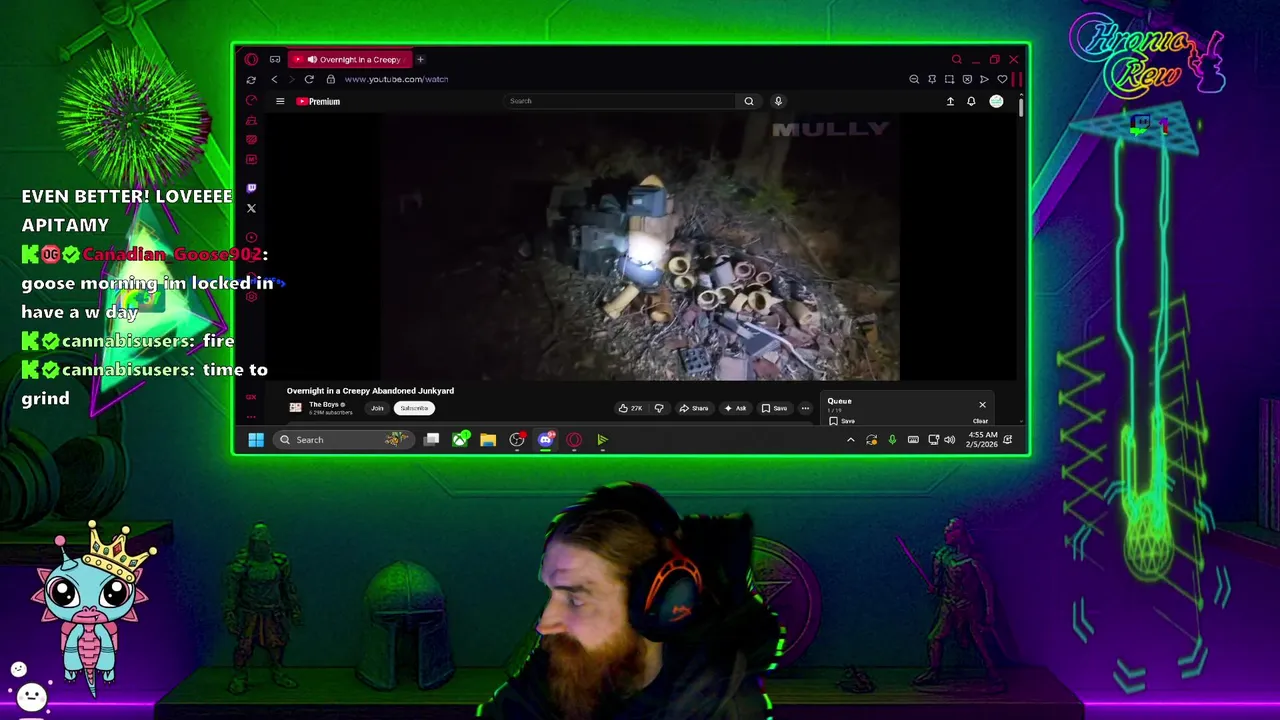Open the Windows Start button
Viewport: 1280px width, 720px height.
pos(256,440)
